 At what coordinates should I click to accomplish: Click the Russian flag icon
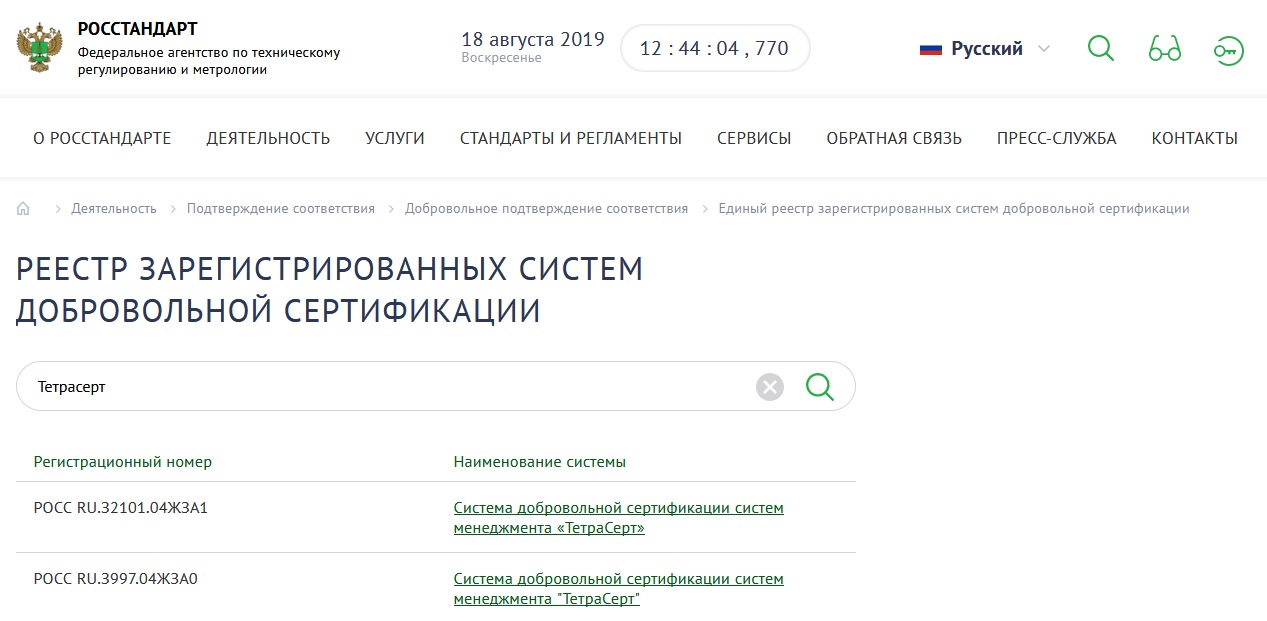[x=931, y=49]
